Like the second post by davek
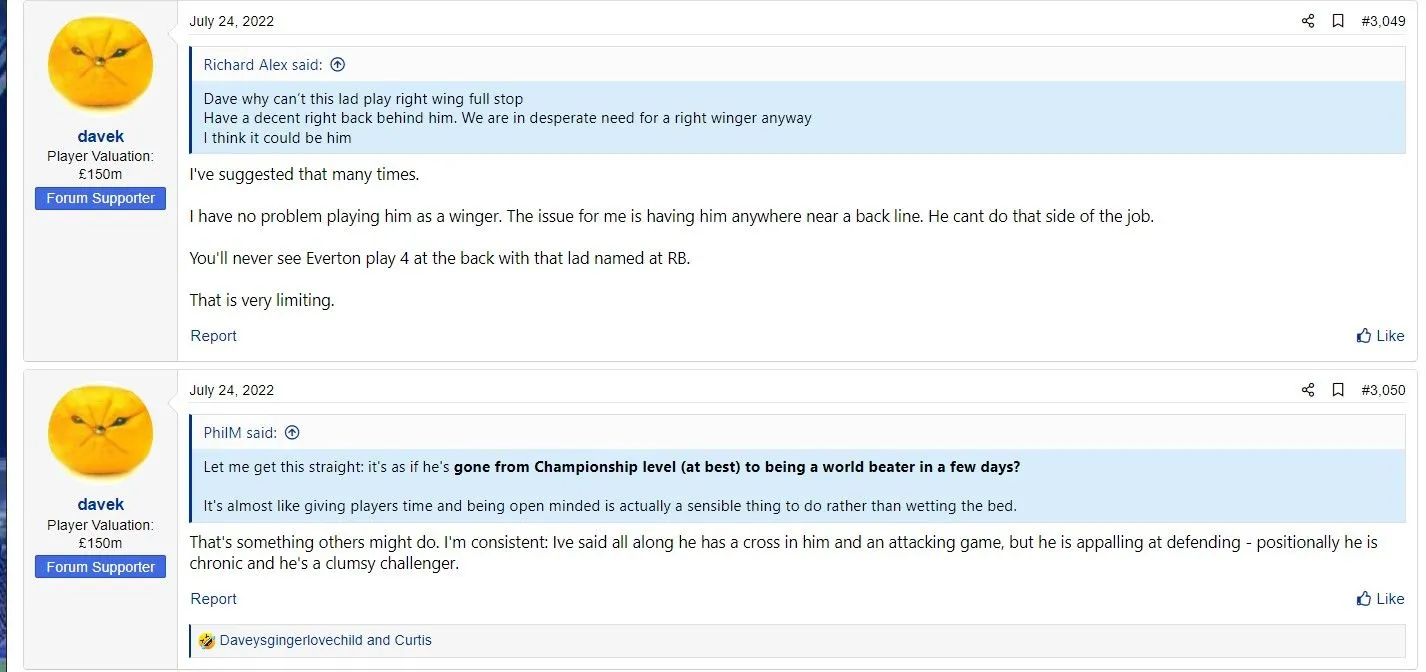The image size is (1426, 672). tap(1380, 599)
